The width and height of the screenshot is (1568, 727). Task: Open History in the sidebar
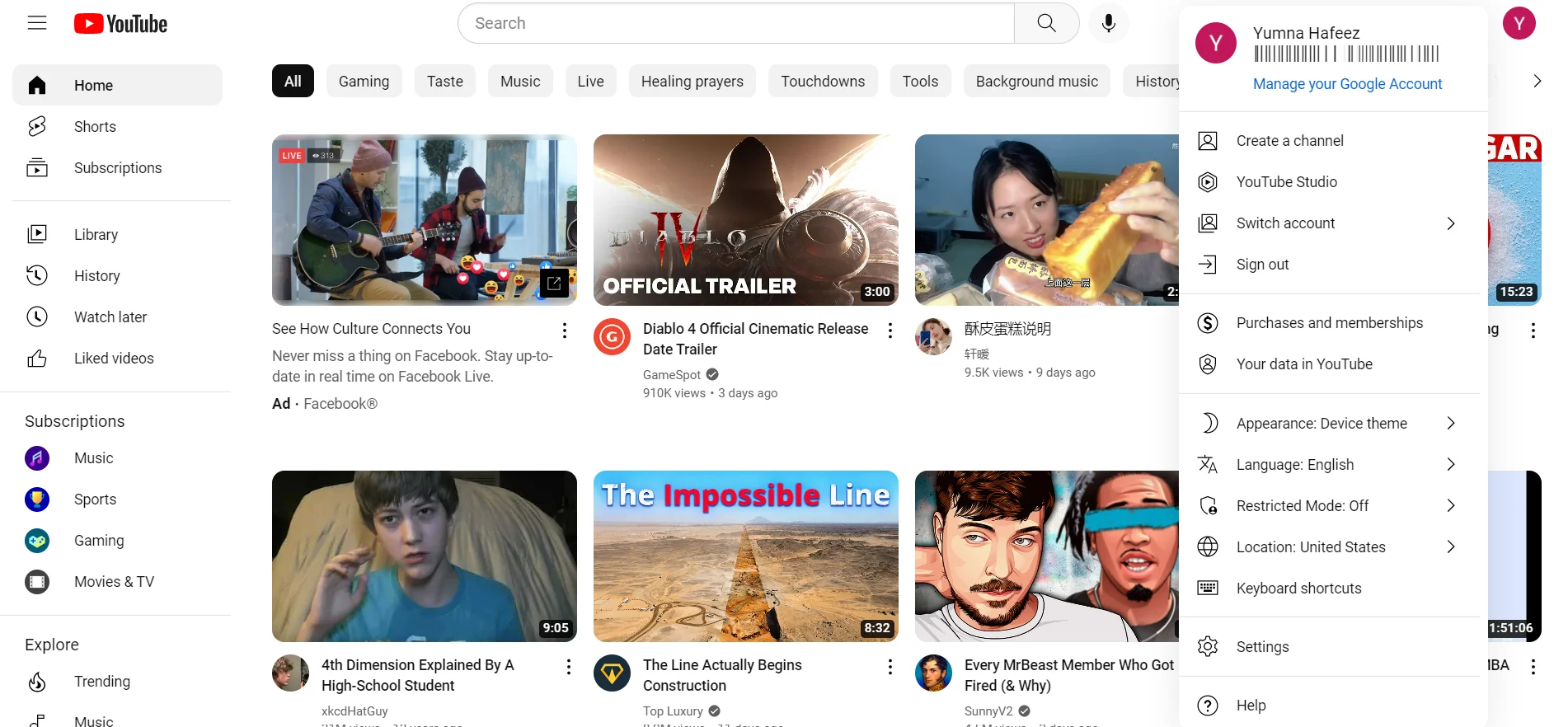[x=117, y=275]
